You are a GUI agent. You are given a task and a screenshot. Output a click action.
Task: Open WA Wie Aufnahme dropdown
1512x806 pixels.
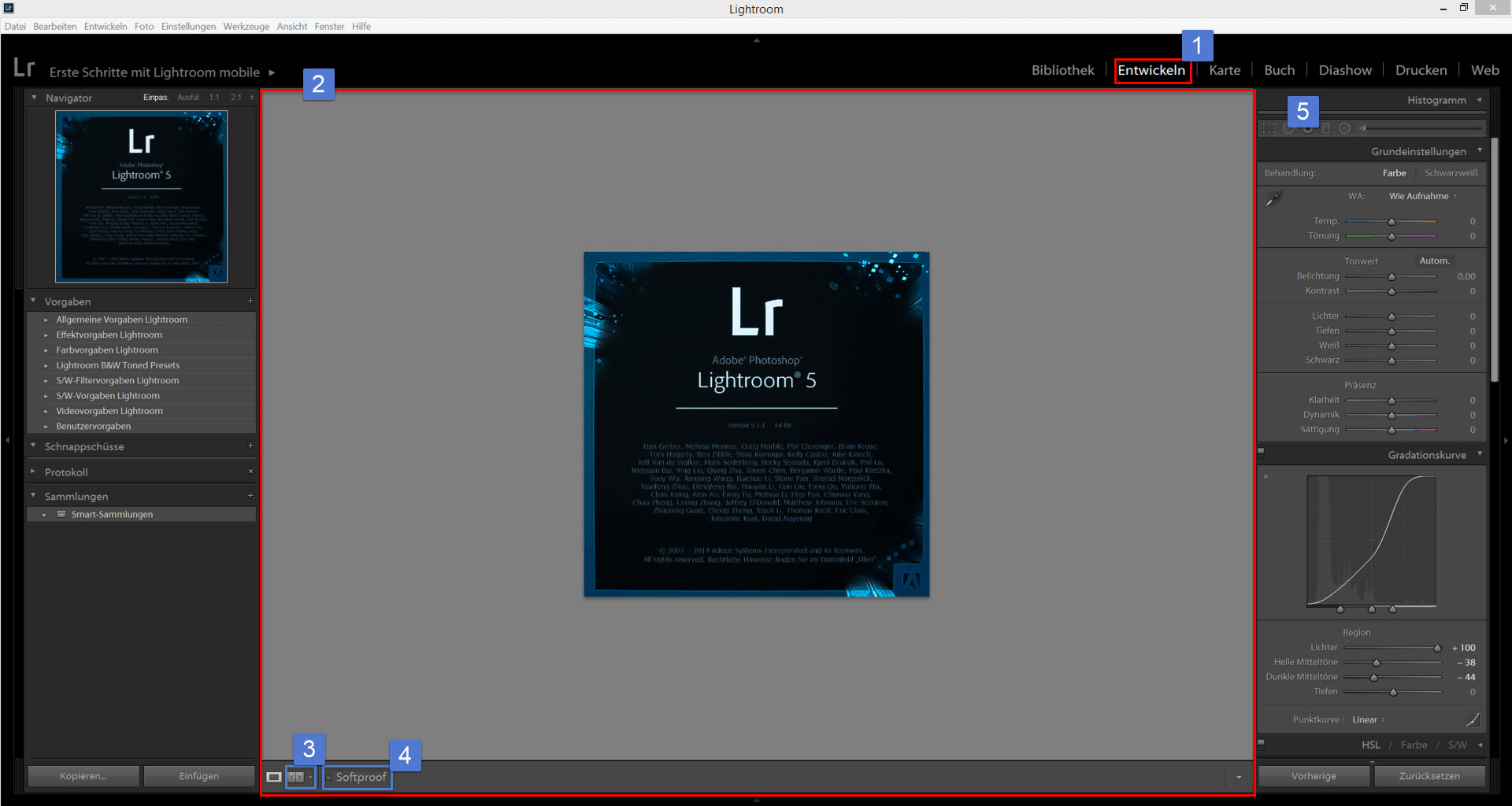click(1423, 196)
